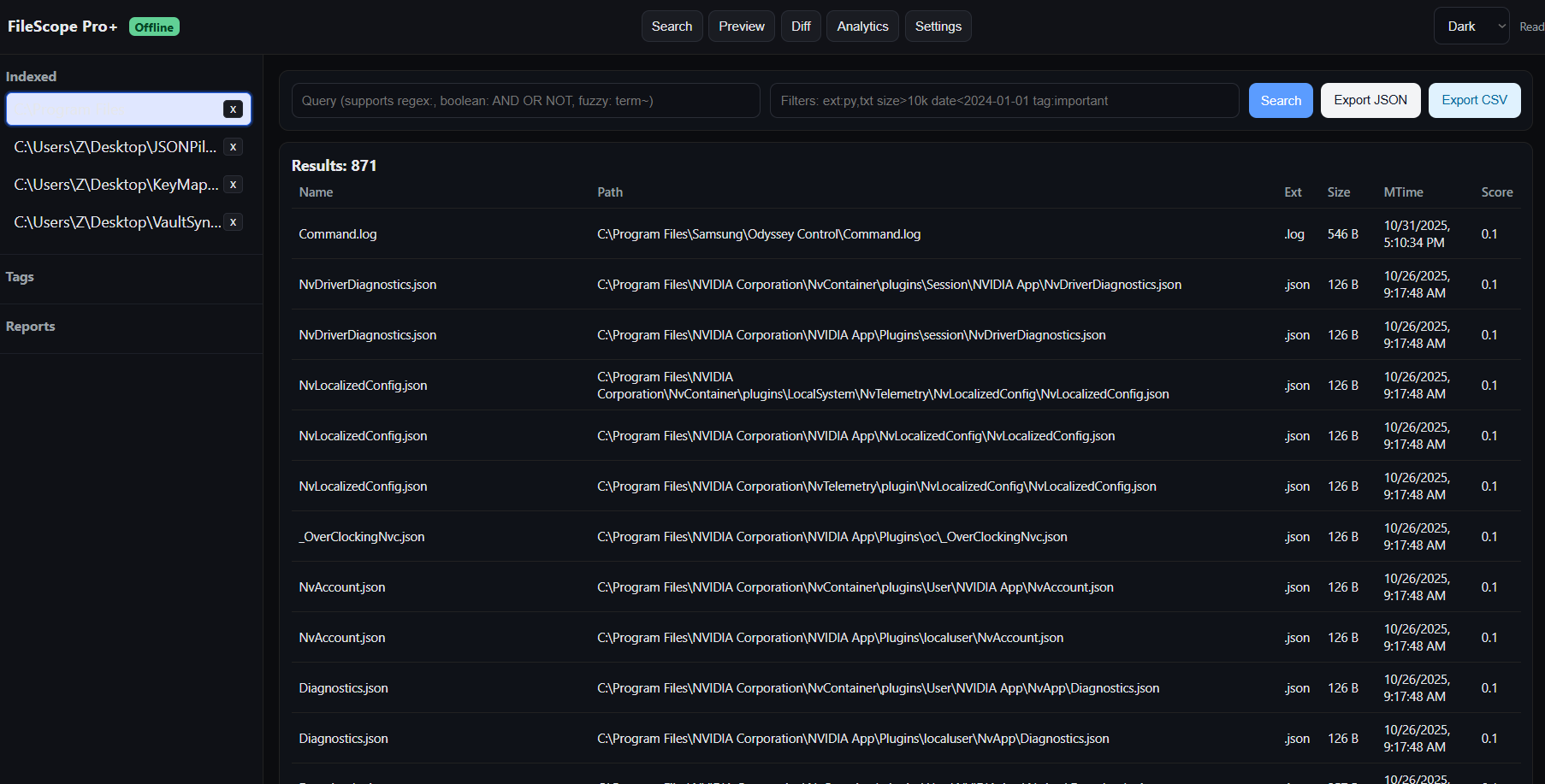Click the Indexed sidebar heading
Image resolution: width=1545 pixels, height=784 pixels.
(31, 77)
